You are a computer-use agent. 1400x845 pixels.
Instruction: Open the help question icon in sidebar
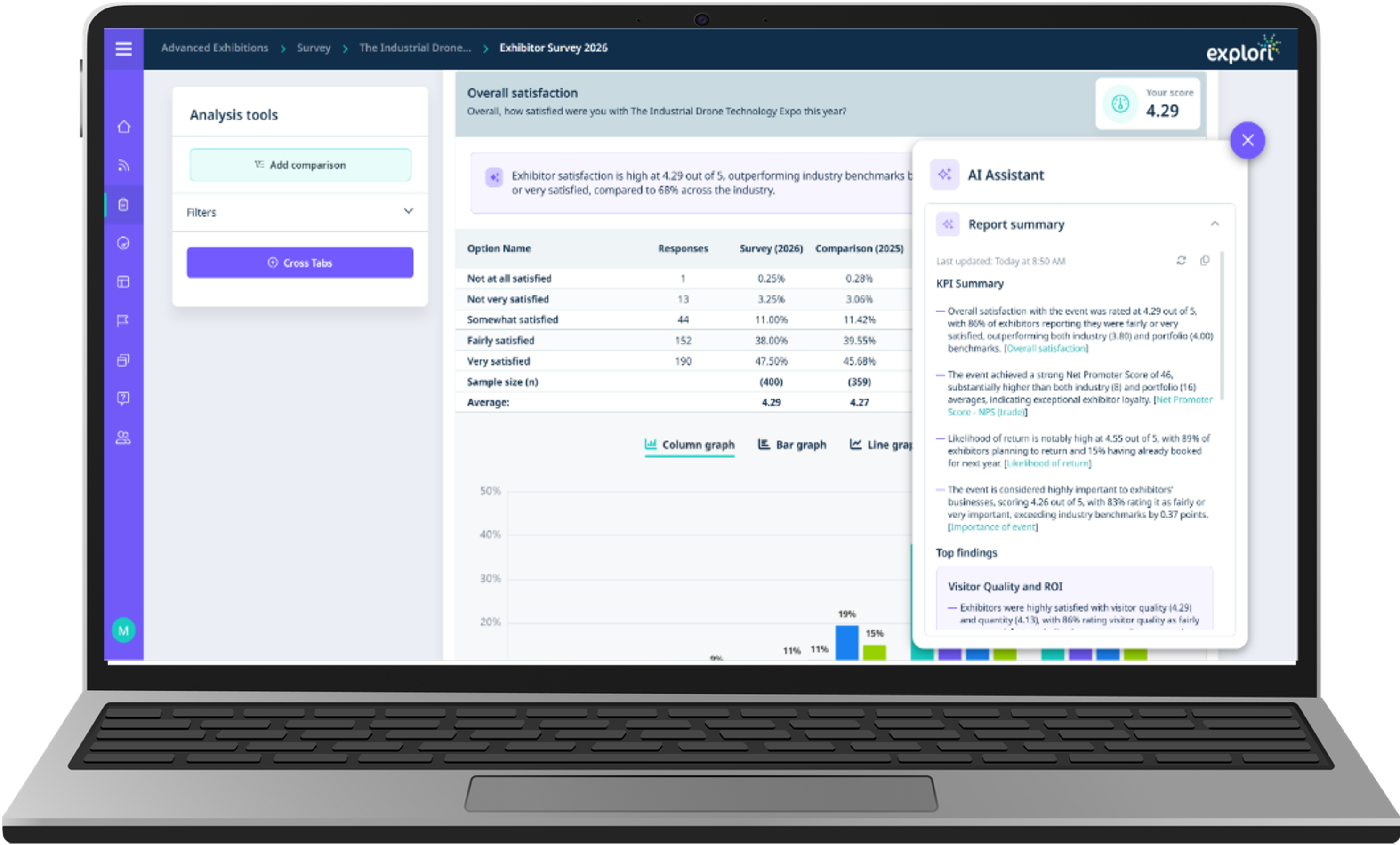pyautogui.click(x=123, y=398)
